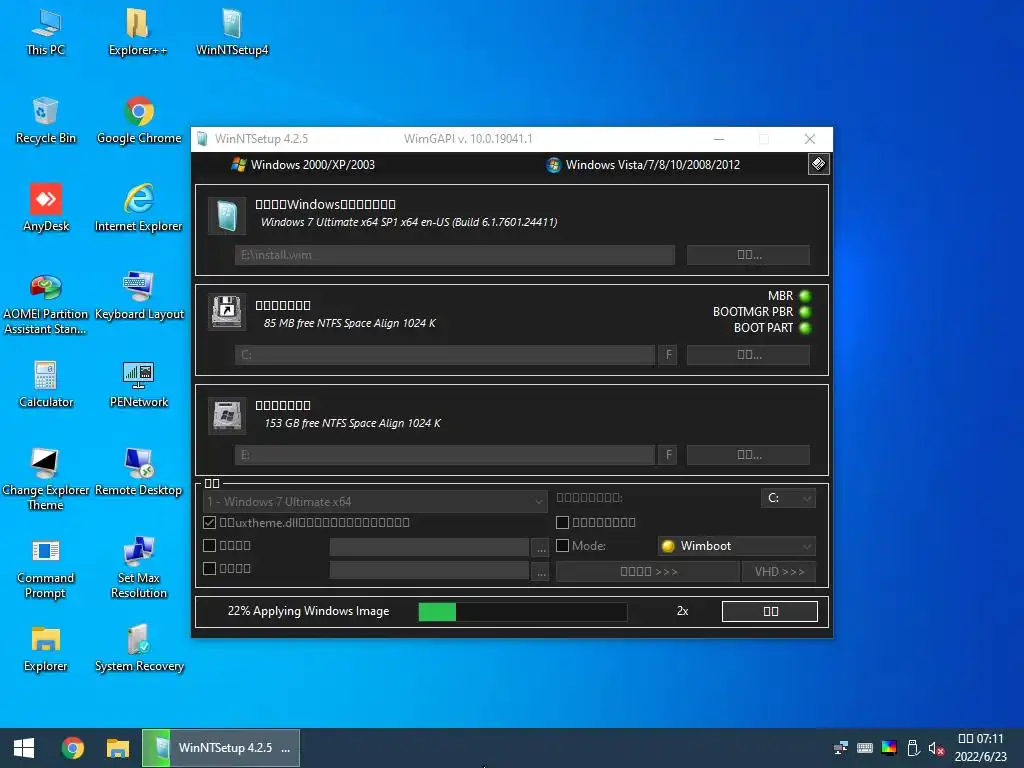Open the Internet Explorer desktop icon
The width and height of the screenshot is (1024, 768).
(138, 208)
